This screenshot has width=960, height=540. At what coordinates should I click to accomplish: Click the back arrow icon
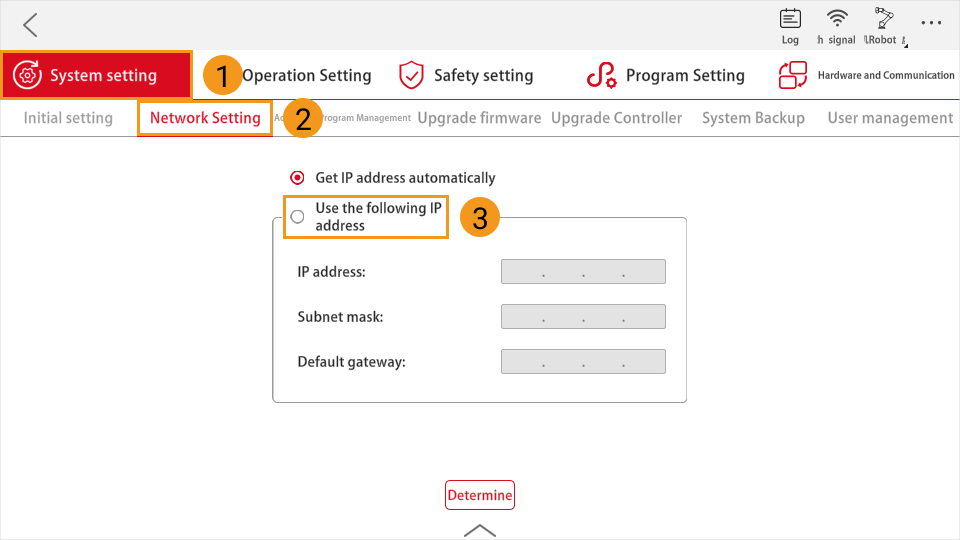(31, 25)
